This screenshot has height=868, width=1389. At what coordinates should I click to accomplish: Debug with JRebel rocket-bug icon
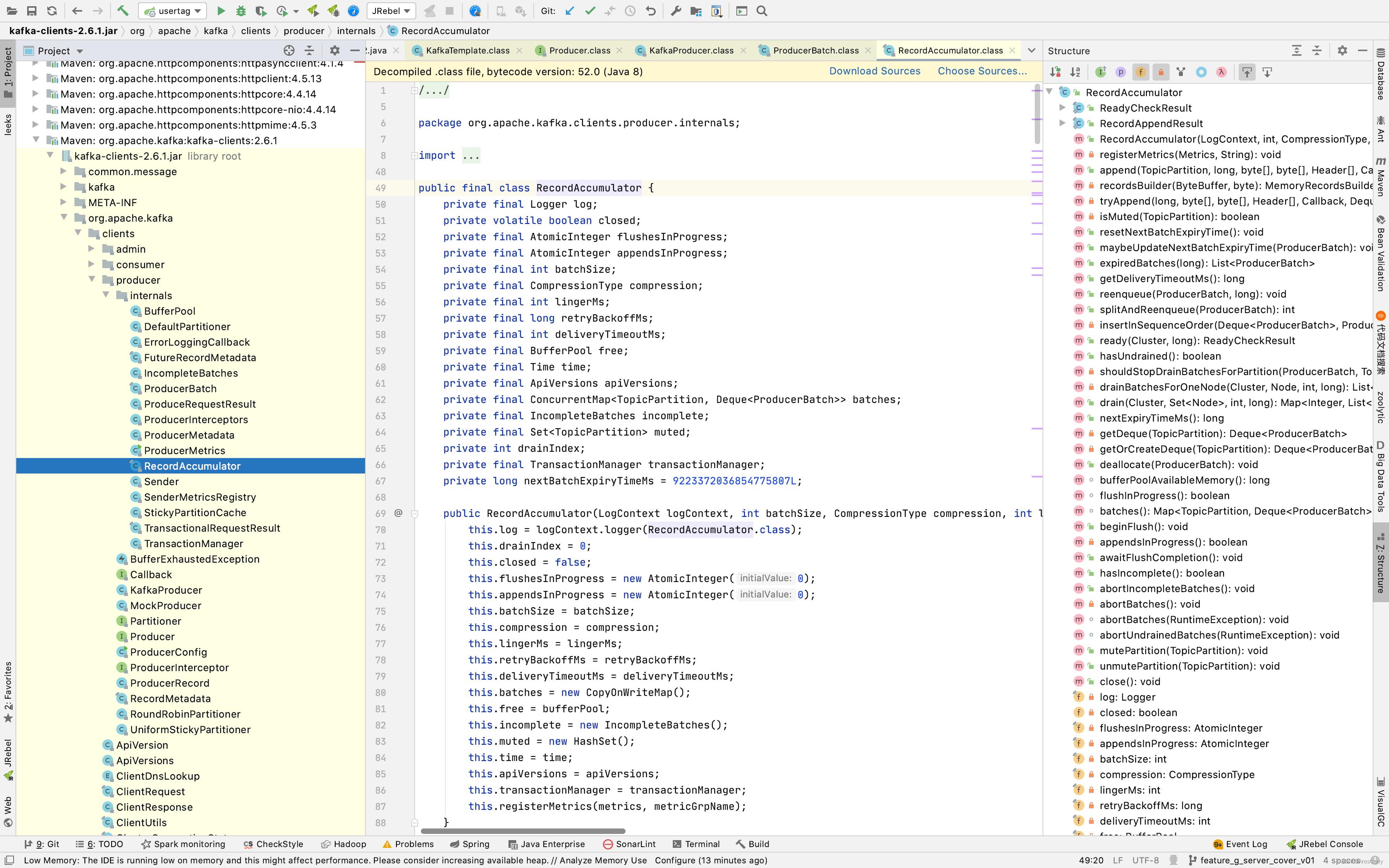[333, 11]
